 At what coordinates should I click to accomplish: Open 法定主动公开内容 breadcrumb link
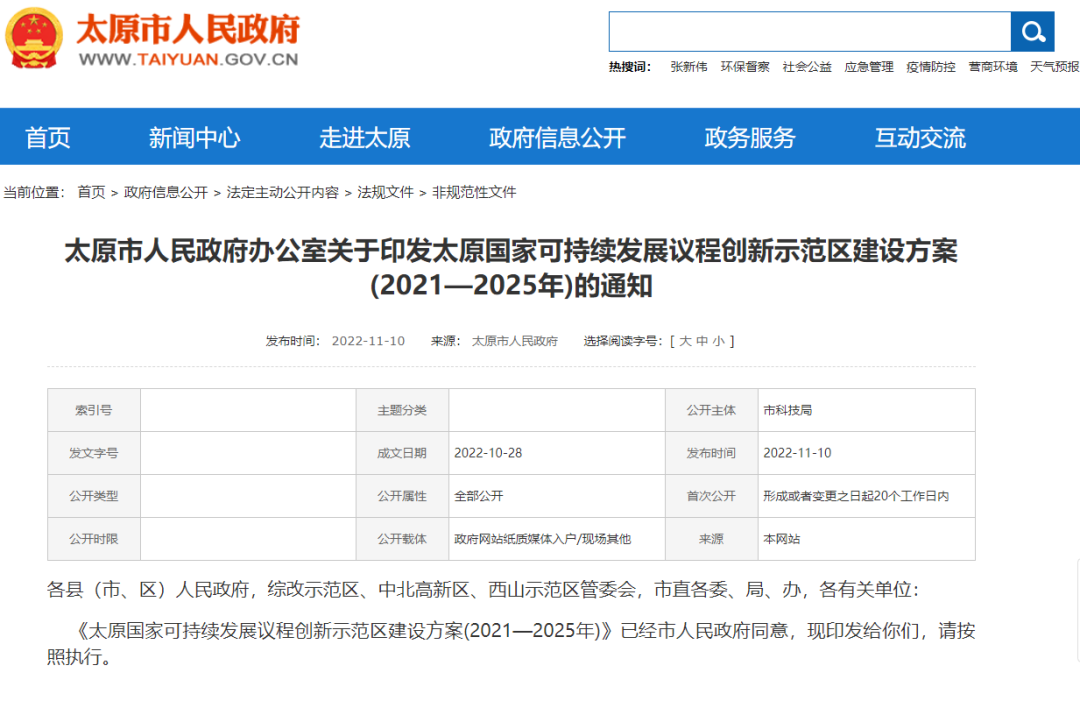[x=282, y=192]
